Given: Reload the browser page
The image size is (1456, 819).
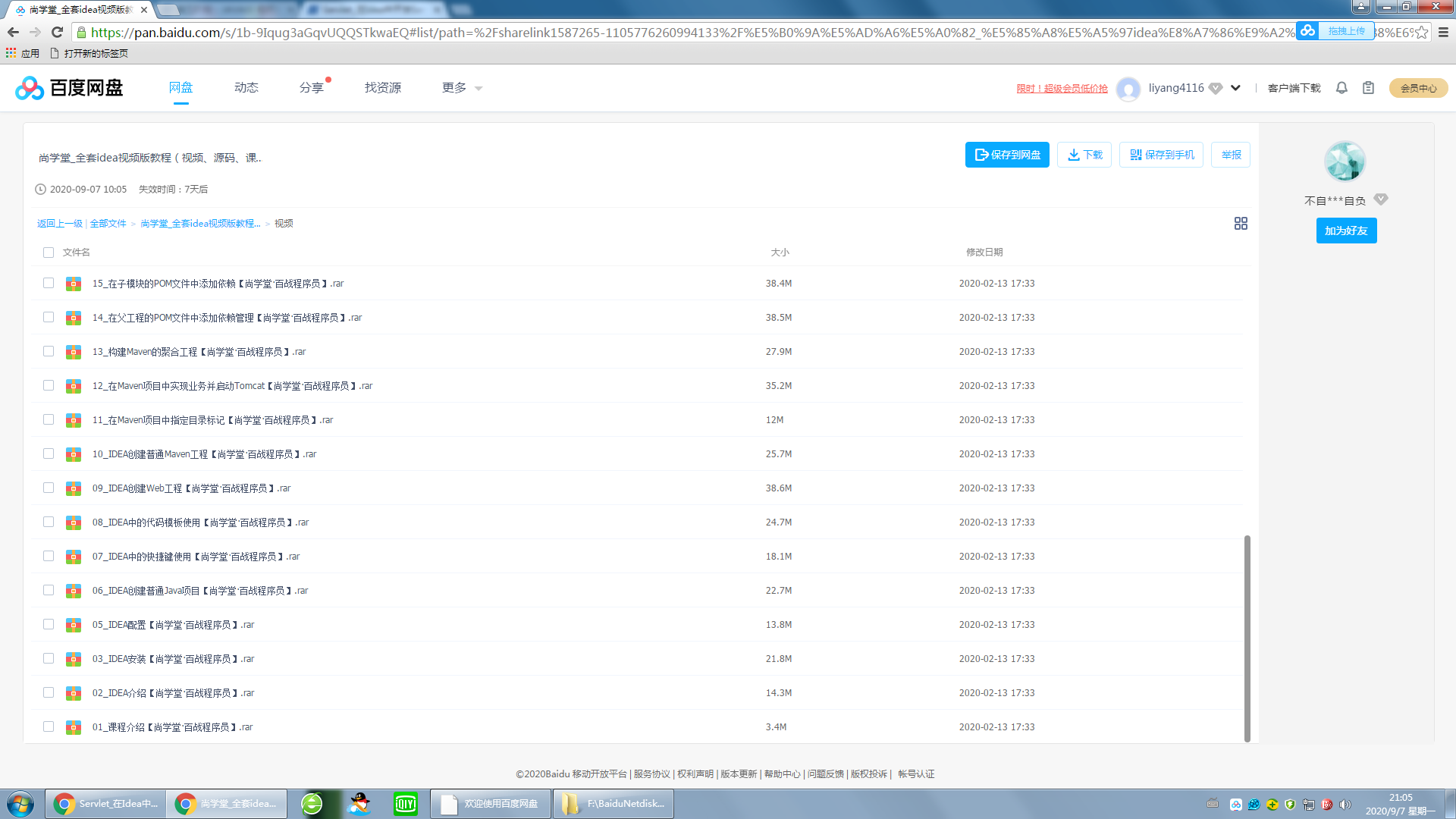Looking at the screenshot, I should coord(57,32).
